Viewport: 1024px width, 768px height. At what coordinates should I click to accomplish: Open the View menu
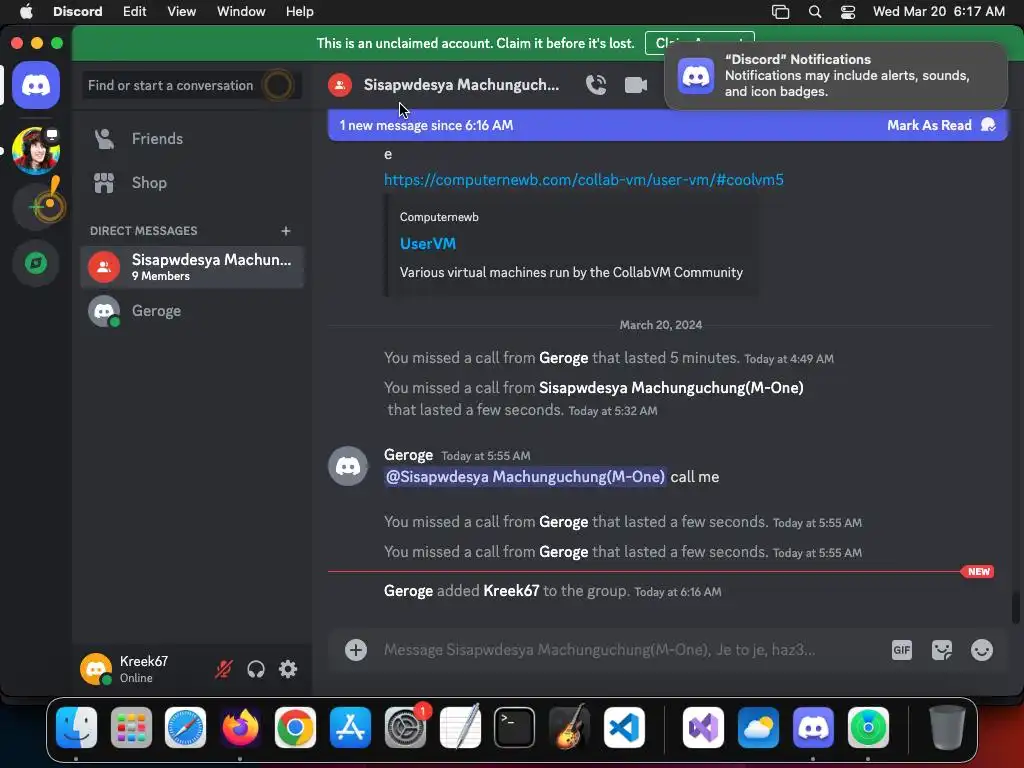(x=181, y=12)
